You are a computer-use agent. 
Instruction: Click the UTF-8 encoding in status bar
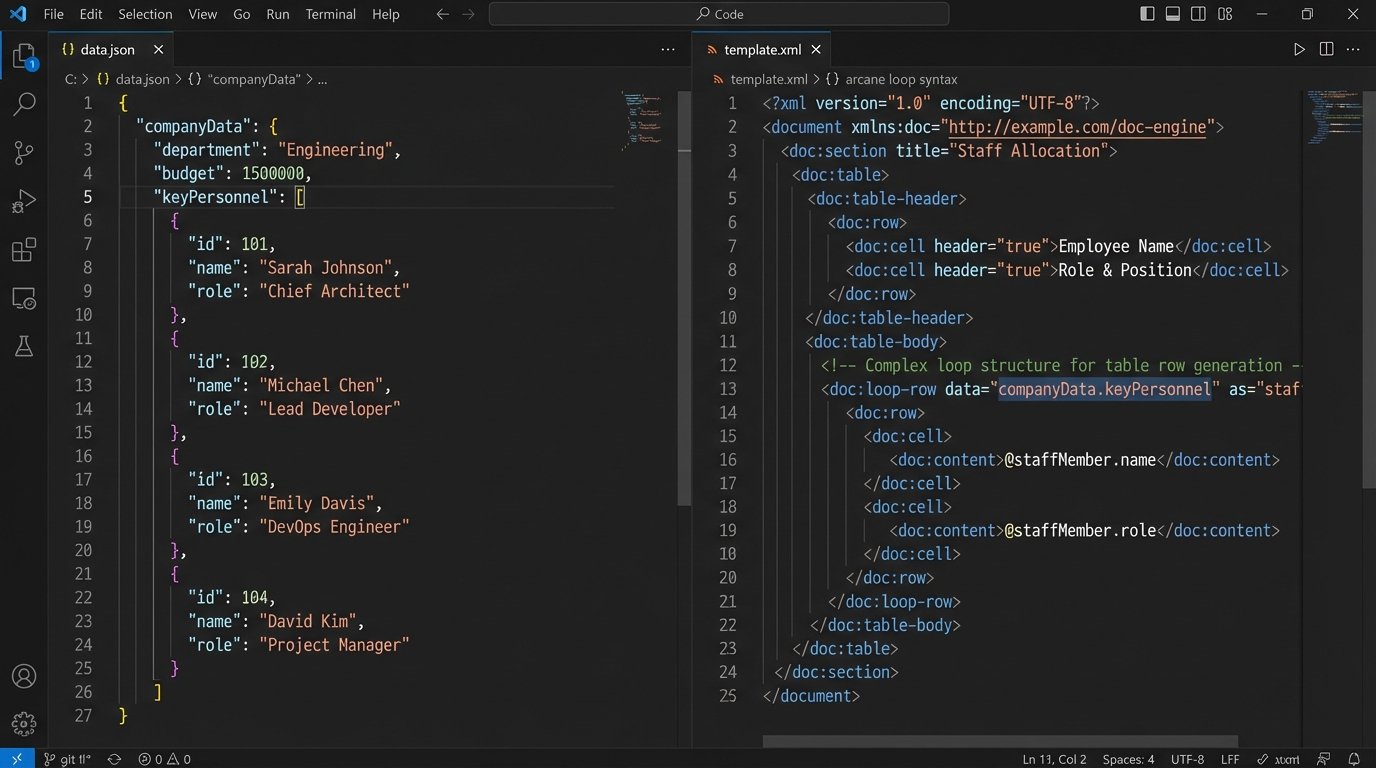pos(1187,759)
